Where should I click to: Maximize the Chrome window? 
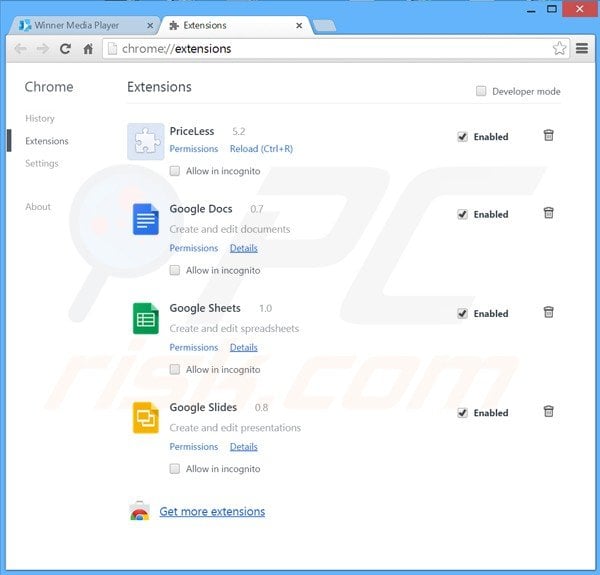pyautogui.click(x=551, y=9)
